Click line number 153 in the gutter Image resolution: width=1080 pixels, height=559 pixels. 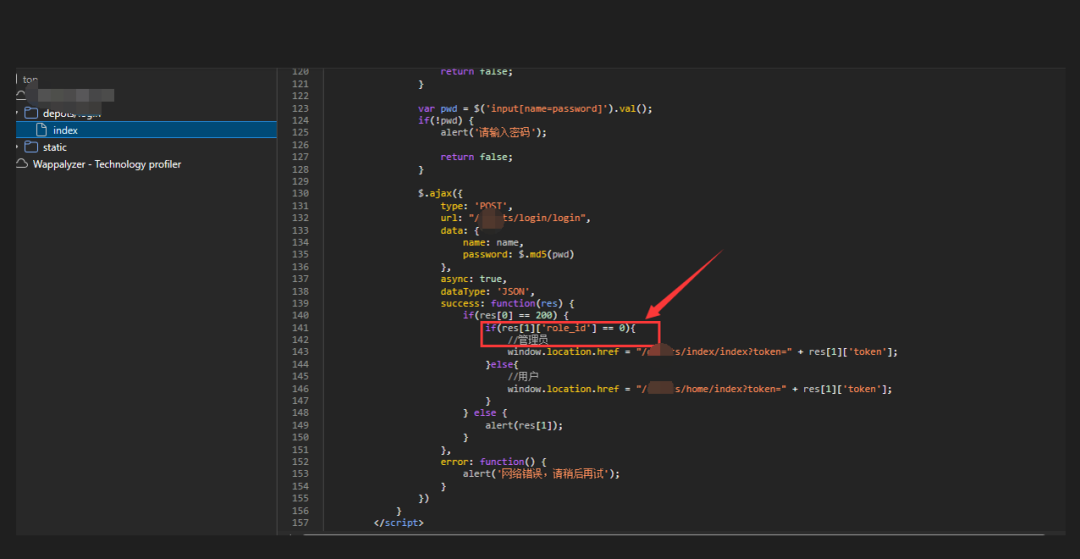coord(300,474)
